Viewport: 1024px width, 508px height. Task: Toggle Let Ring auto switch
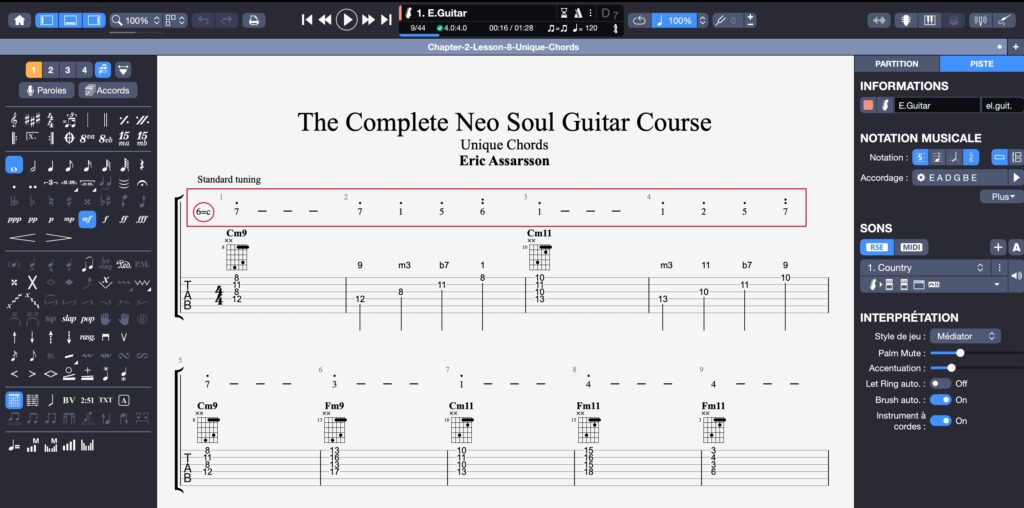point(940,383)
